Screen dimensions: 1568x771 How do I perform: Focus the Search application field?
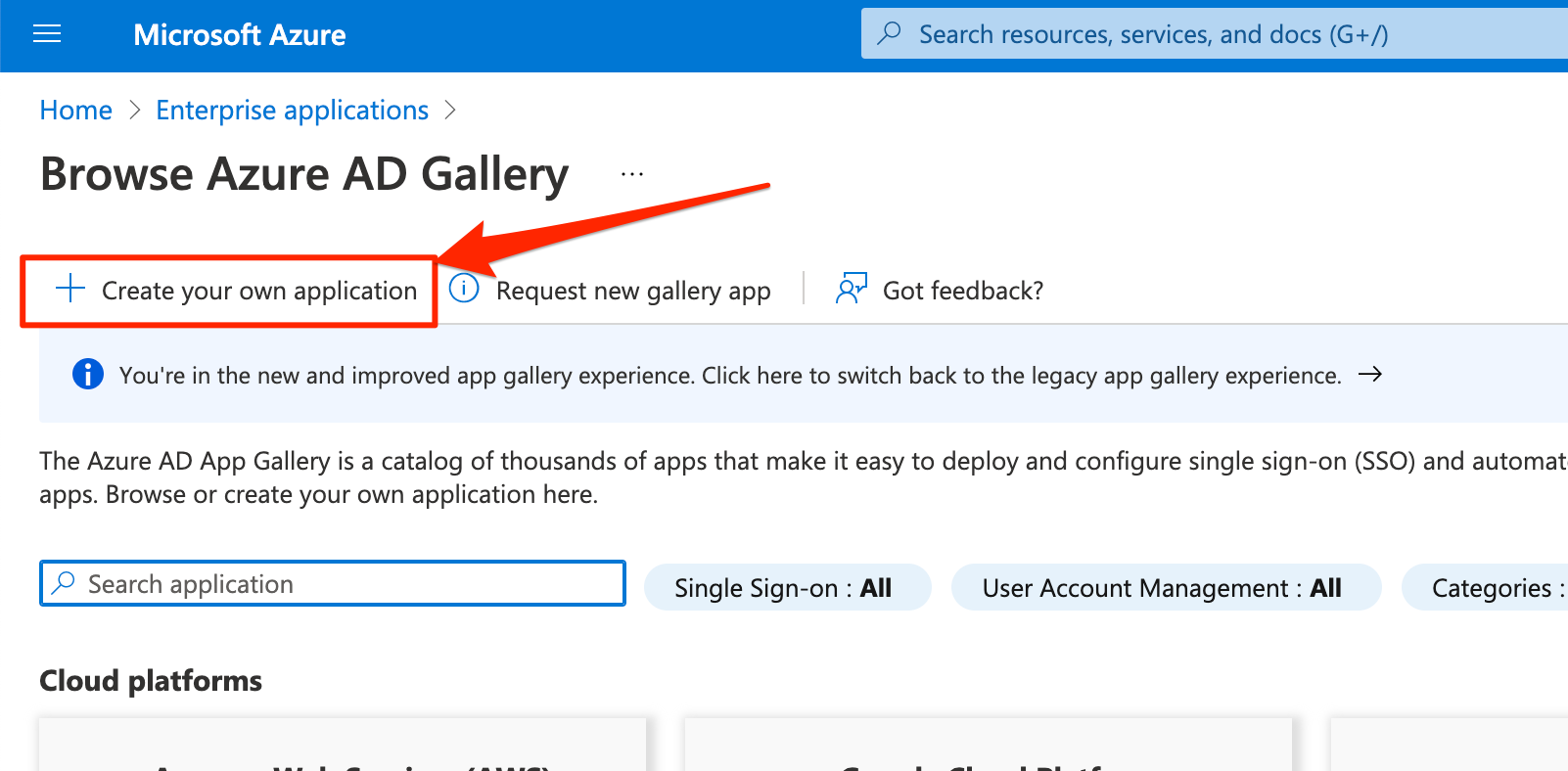click(333, 583)
